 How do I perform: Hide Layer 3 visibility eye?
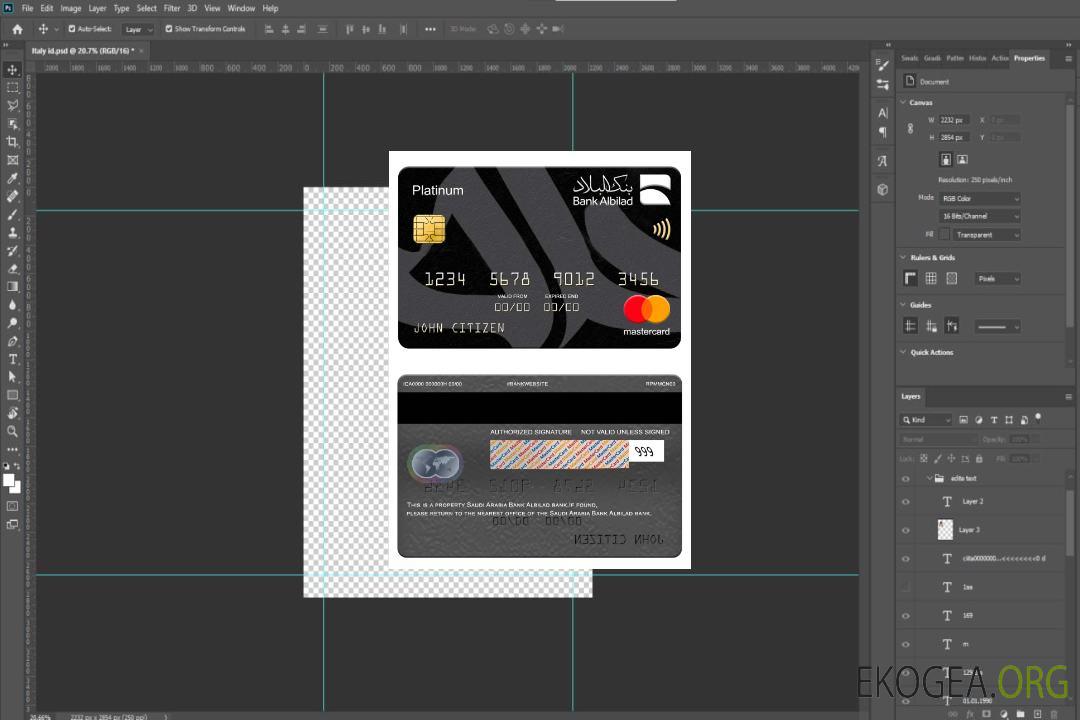coord(906,530)
